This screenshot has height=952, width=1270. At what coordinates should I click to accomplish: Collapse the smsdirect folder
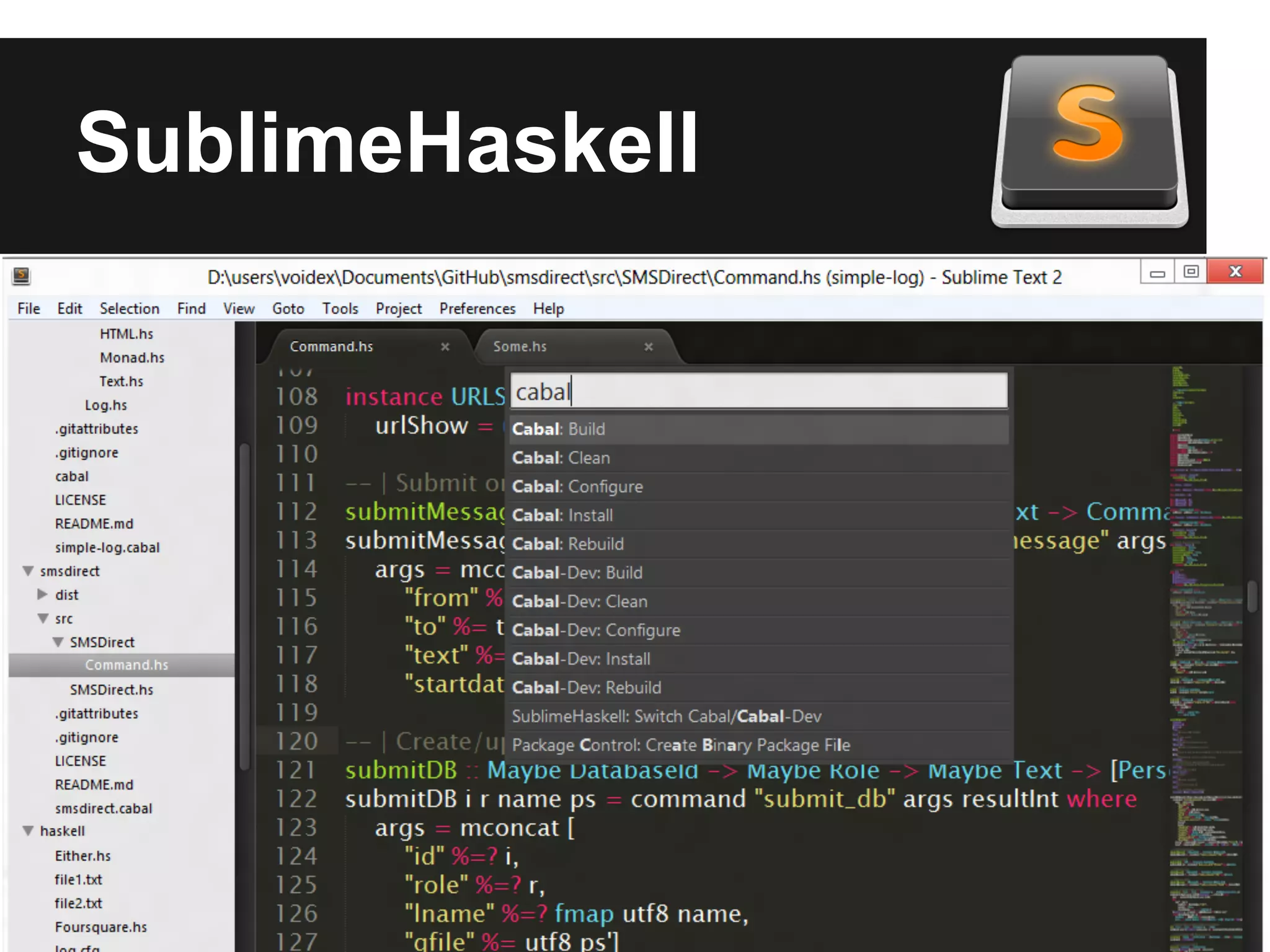28,571
